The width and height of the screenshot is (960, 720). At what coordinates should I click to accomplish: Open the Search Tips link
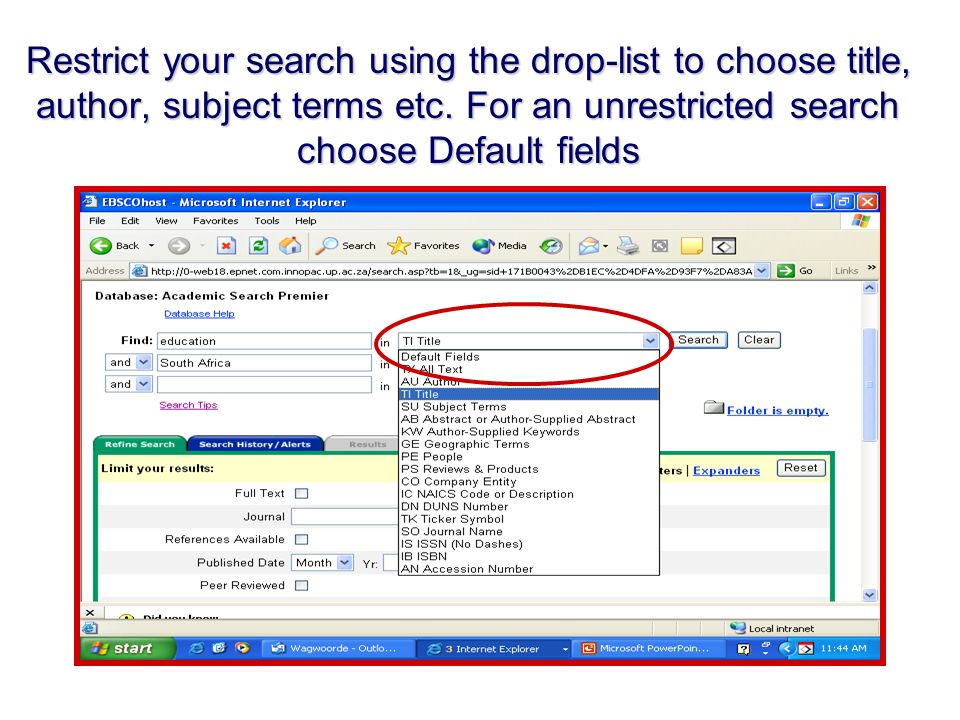pos(189,405)
